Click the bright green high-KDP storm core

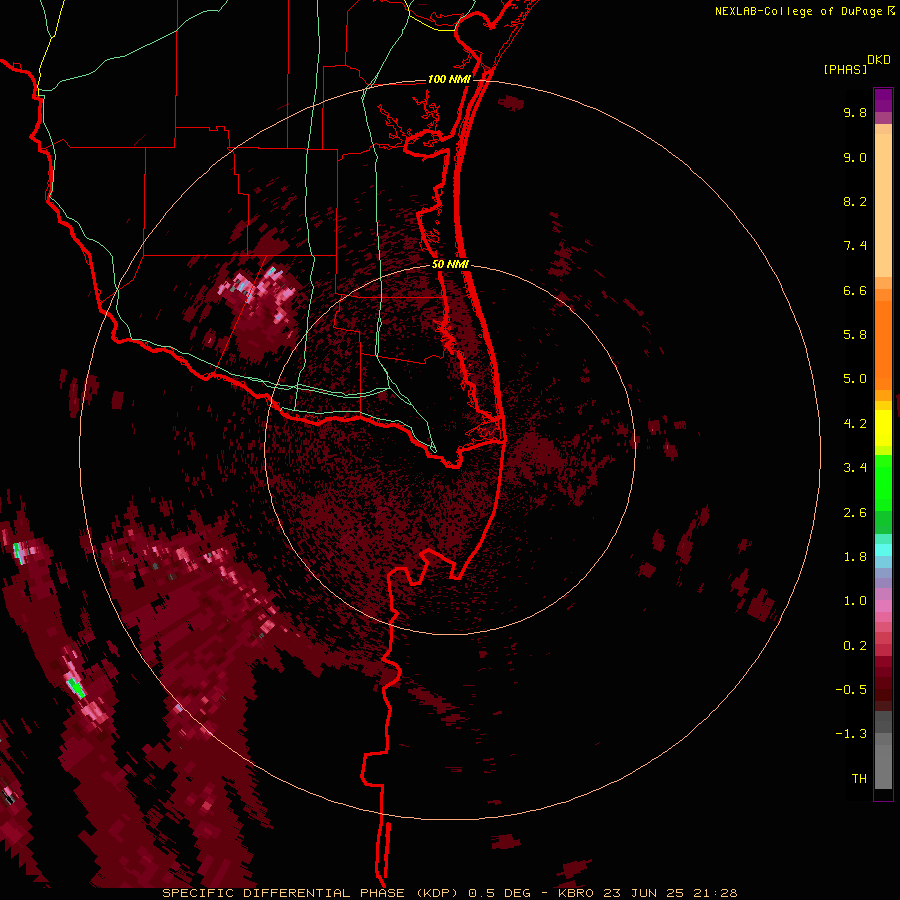76,687
